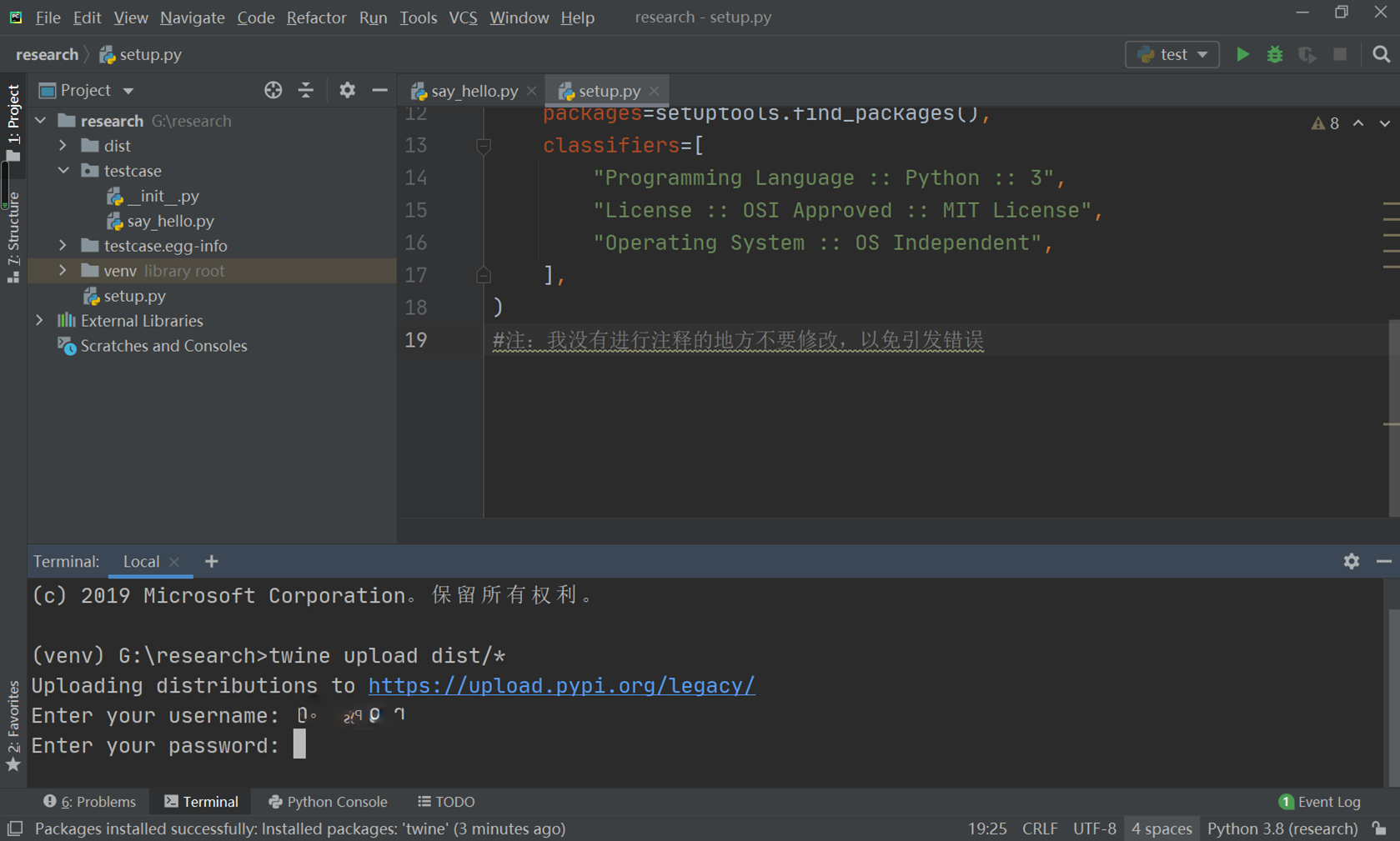This screenshot has width=1400, height=841.
Task: Open the File menu
Action: 48,18
